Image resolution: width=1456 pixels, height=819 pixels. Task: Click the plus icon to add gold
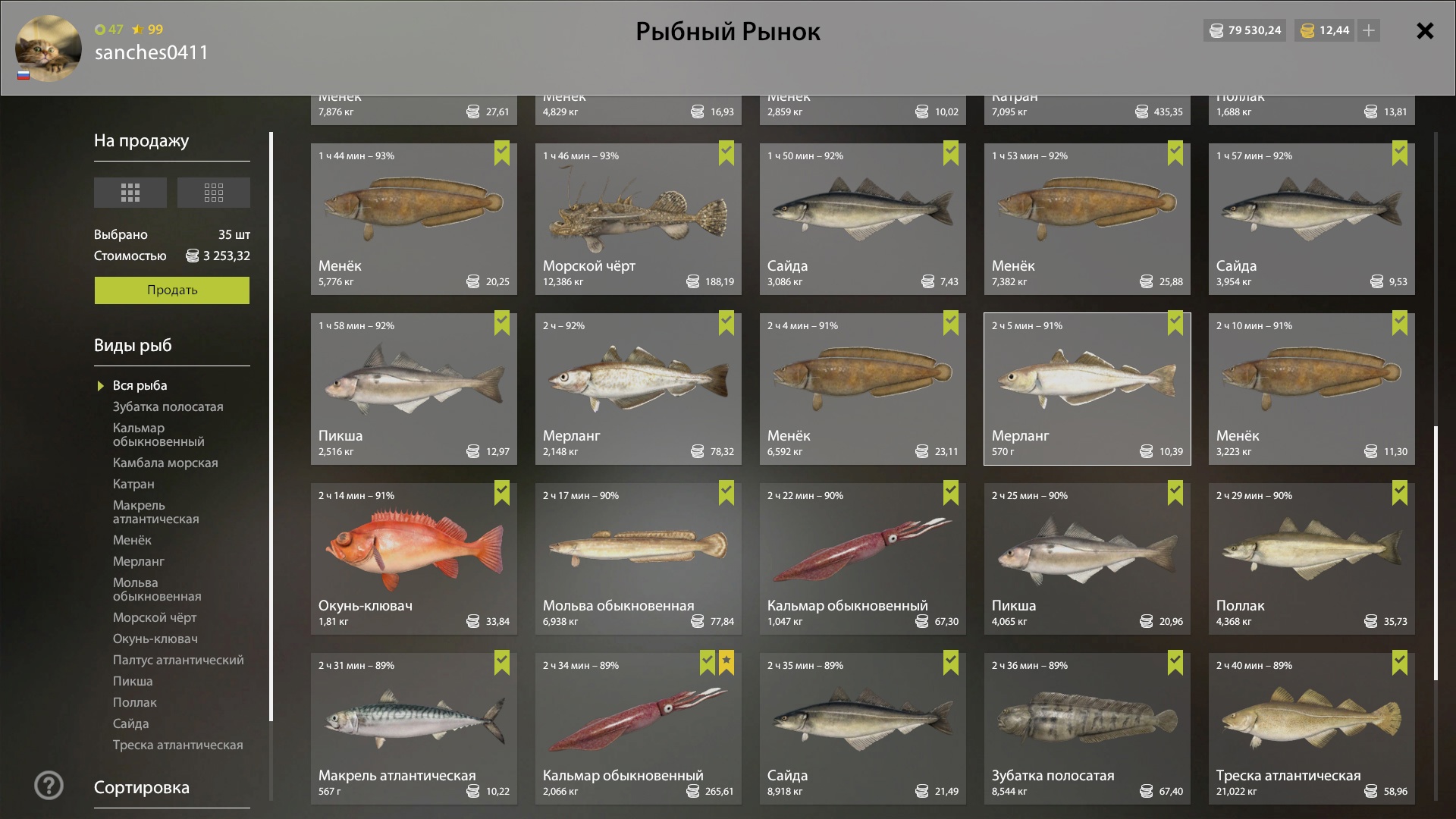[1369, 30]
